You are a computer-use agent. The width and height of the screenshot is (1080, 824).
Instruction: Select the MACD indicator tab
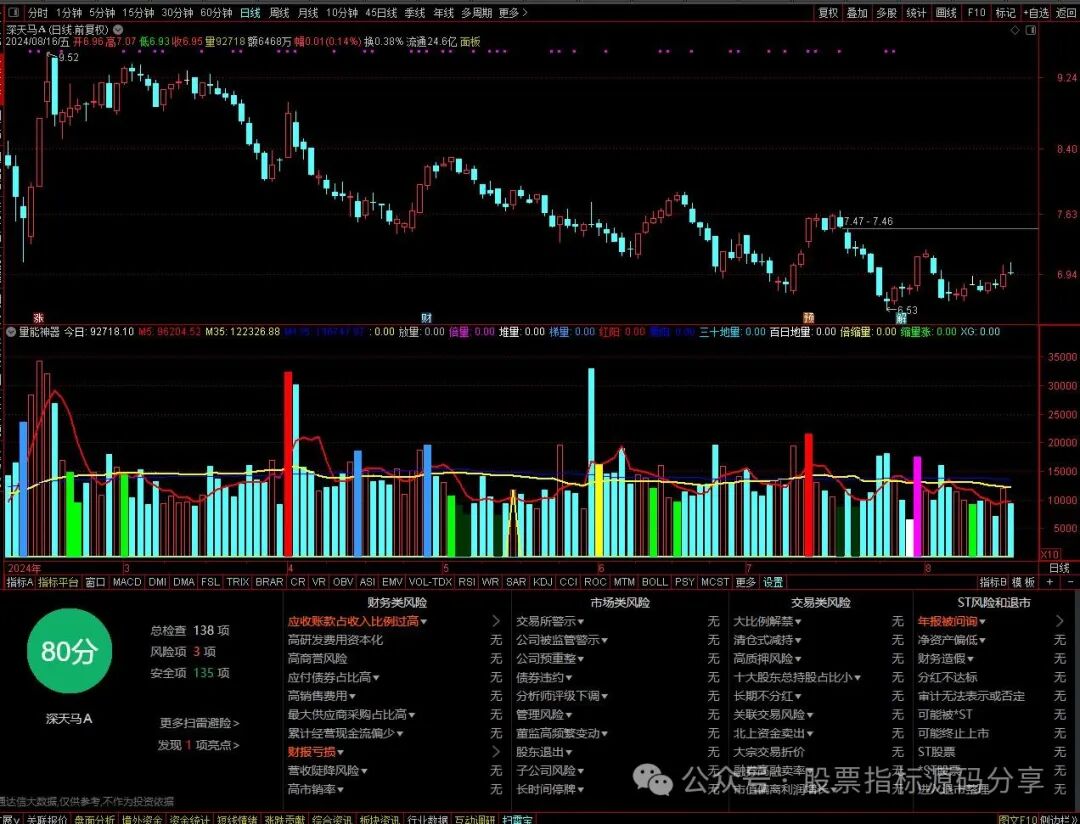[127, 582]
